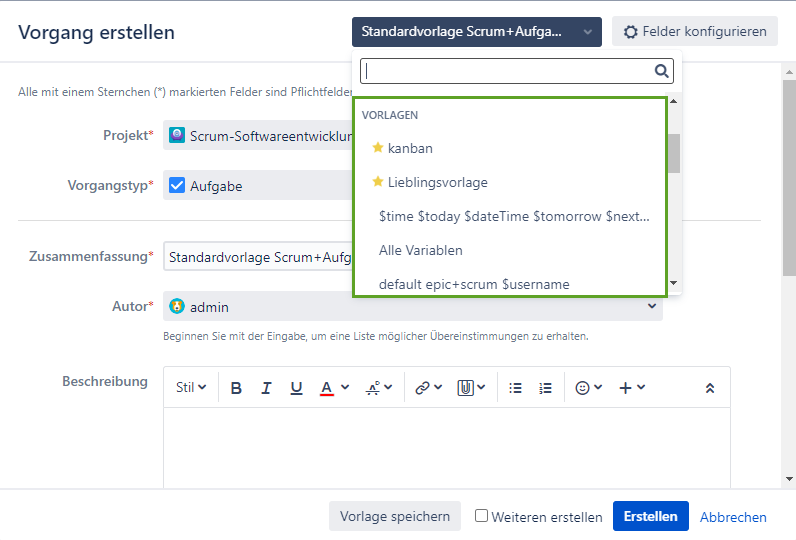
Task: Select the 'Alle Variablen' template
Action: pyautogui.click(x=420, y=250)
